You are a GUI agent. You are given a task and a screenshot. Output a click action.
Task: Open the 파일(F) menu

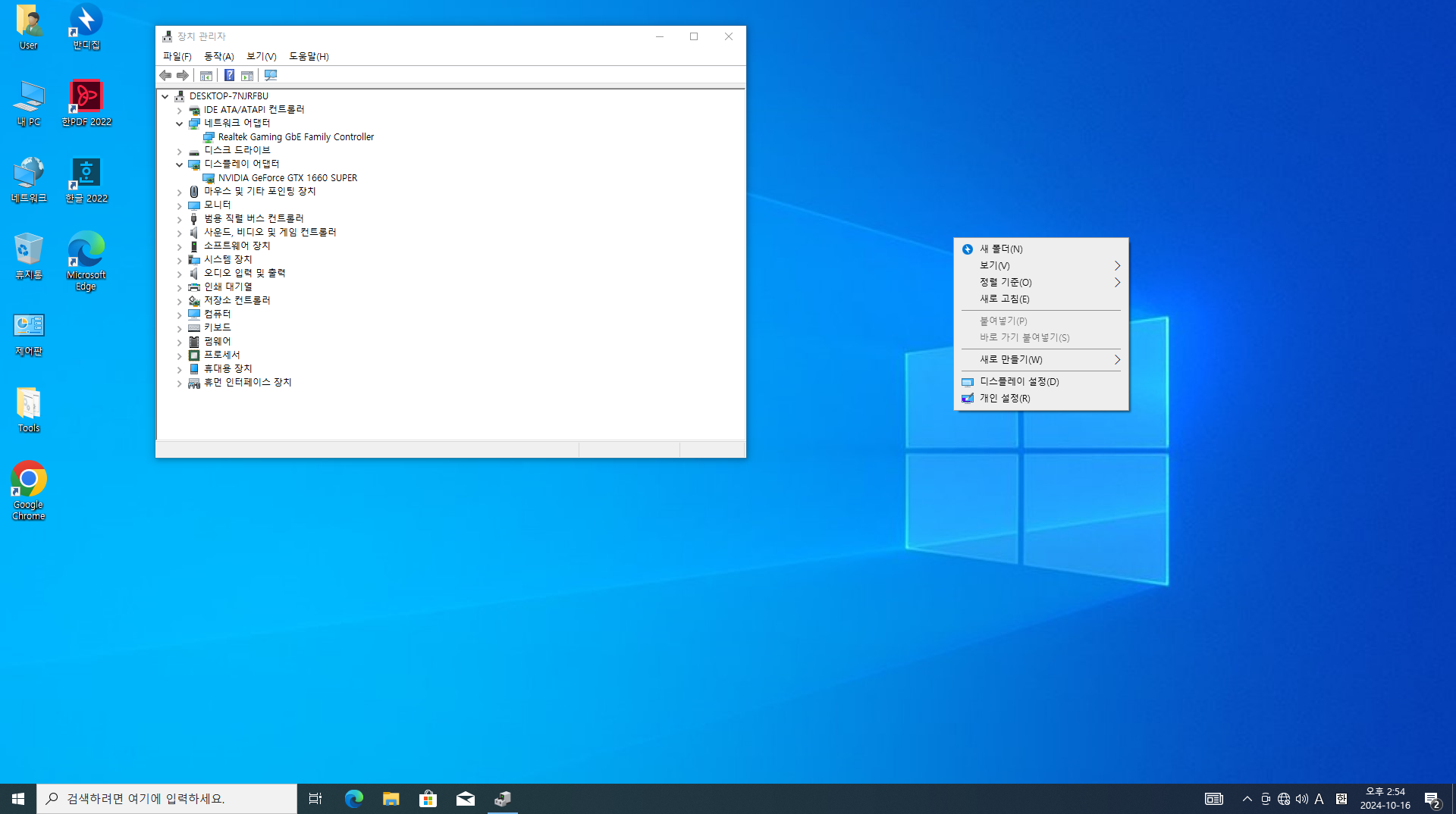tap(177, 56)
